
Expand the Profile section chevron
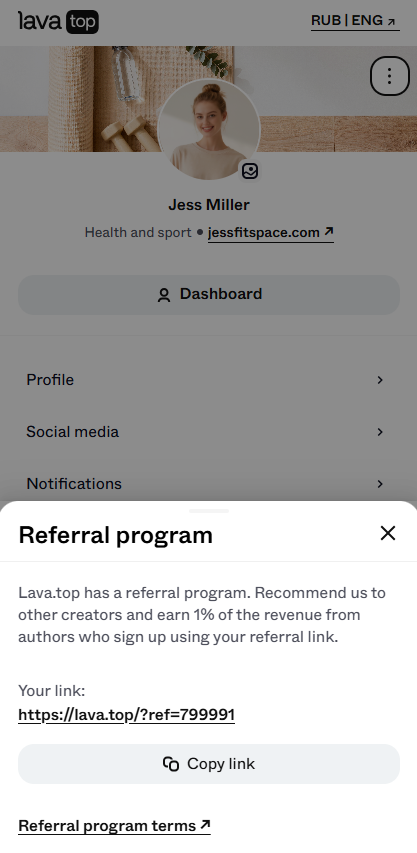tap(380, 380)
